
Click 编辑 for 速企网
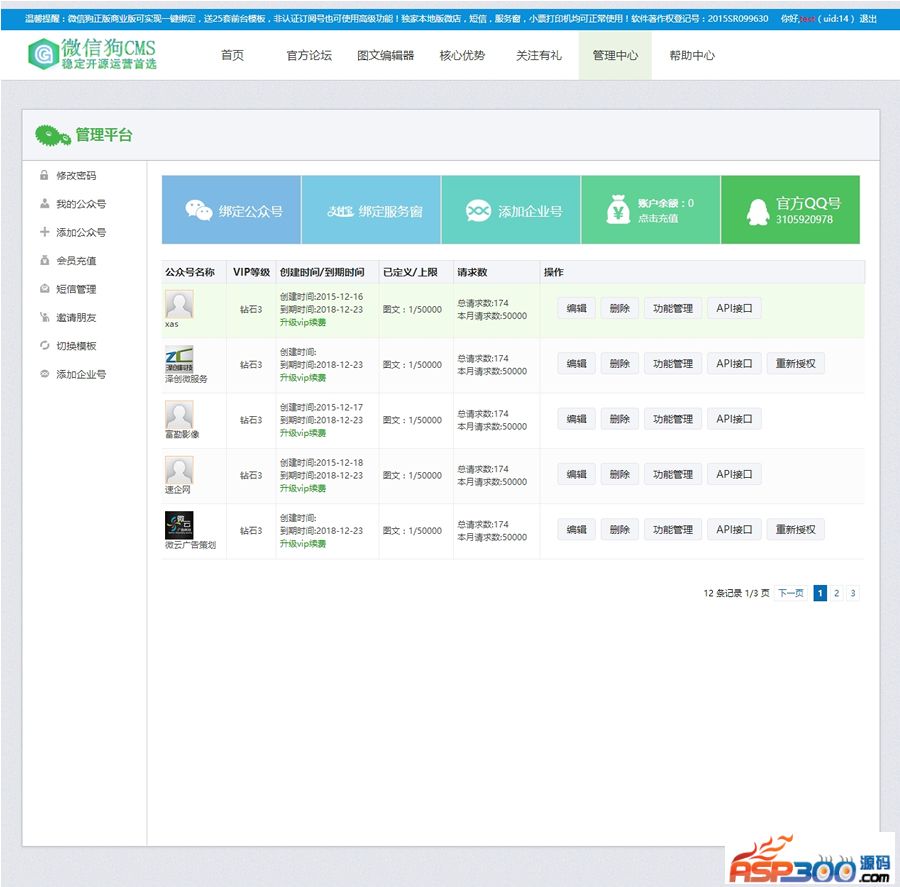pyautogui.click(x=576, y=474)
